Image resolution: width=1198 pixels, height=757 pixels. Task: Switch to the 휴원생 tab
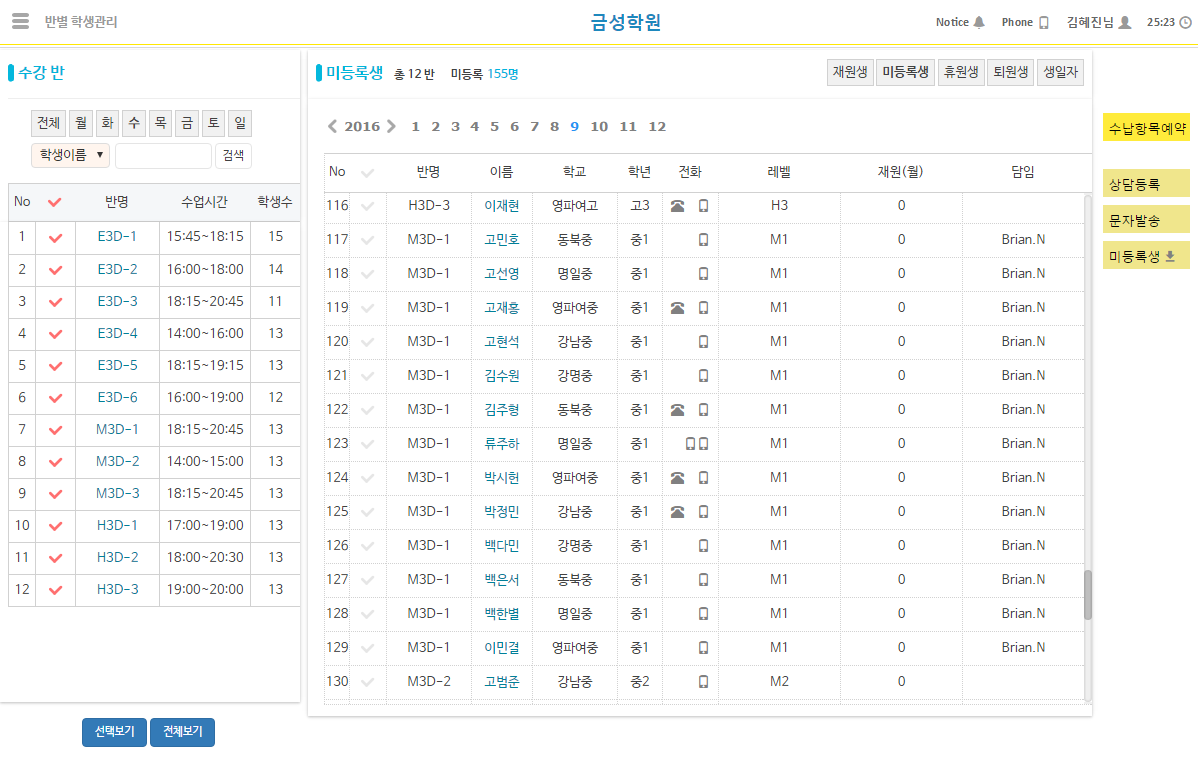[961, 73]
